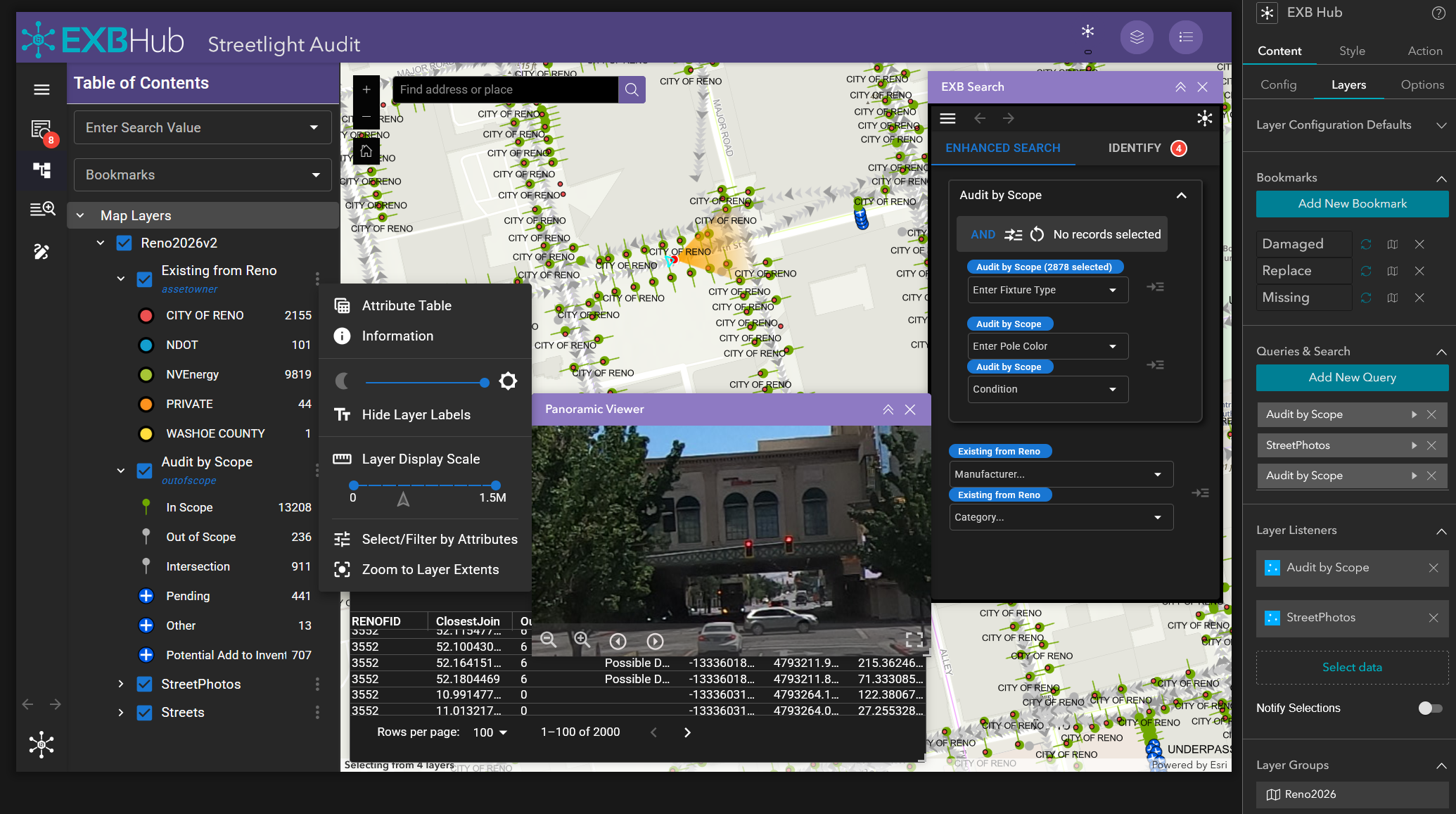Choose Attribute Table from the layer menu
This screenshot has width=1456, height=814.
click(407, 305)
